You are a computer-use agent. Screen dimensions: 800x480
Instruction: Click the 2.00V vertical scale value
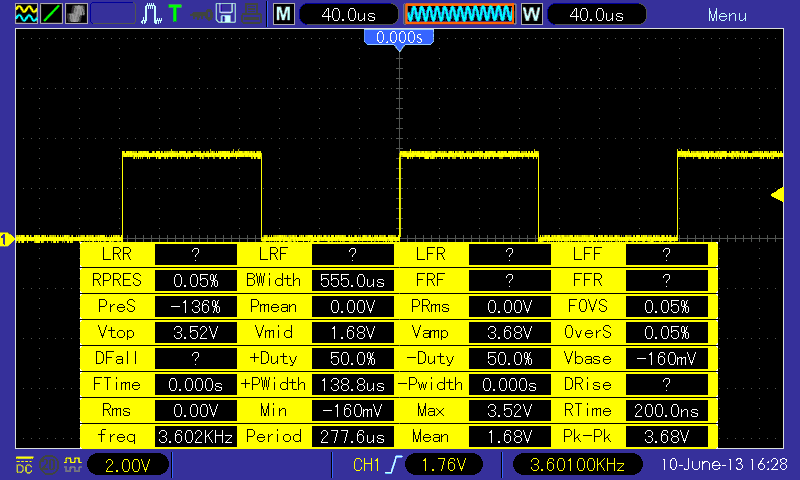point(128,465)
